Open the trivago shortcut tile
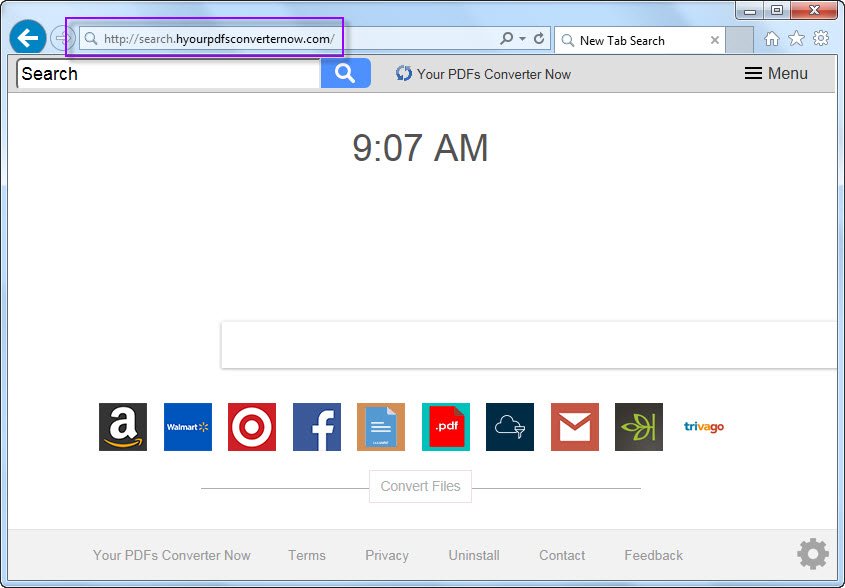845x588 pixels. (704, 427)
